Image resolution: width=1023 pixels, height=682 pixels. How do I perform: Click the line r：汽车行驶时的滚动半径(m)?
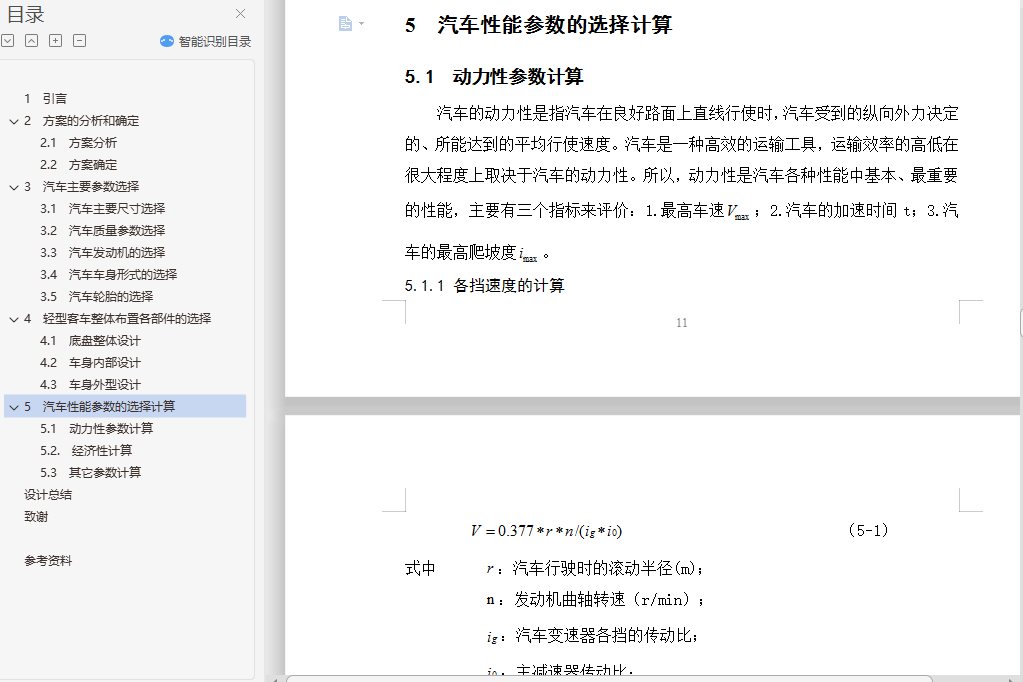pyautogui.click(x=594, y=569)
